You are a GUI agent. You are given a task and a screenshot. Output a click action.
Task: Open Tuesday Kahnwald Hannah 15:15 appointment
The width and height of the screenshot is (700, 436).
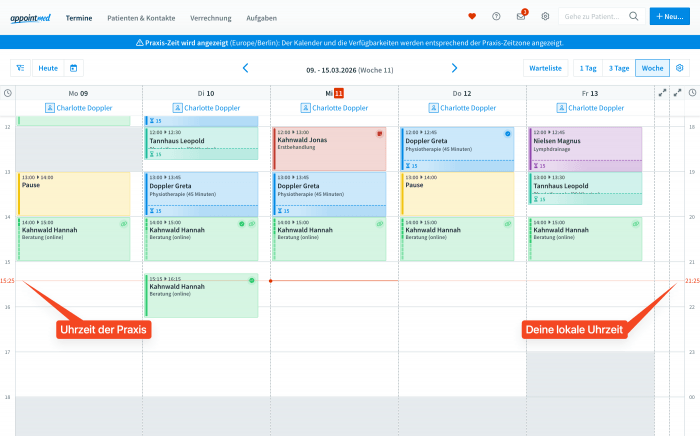pos(201,295)
